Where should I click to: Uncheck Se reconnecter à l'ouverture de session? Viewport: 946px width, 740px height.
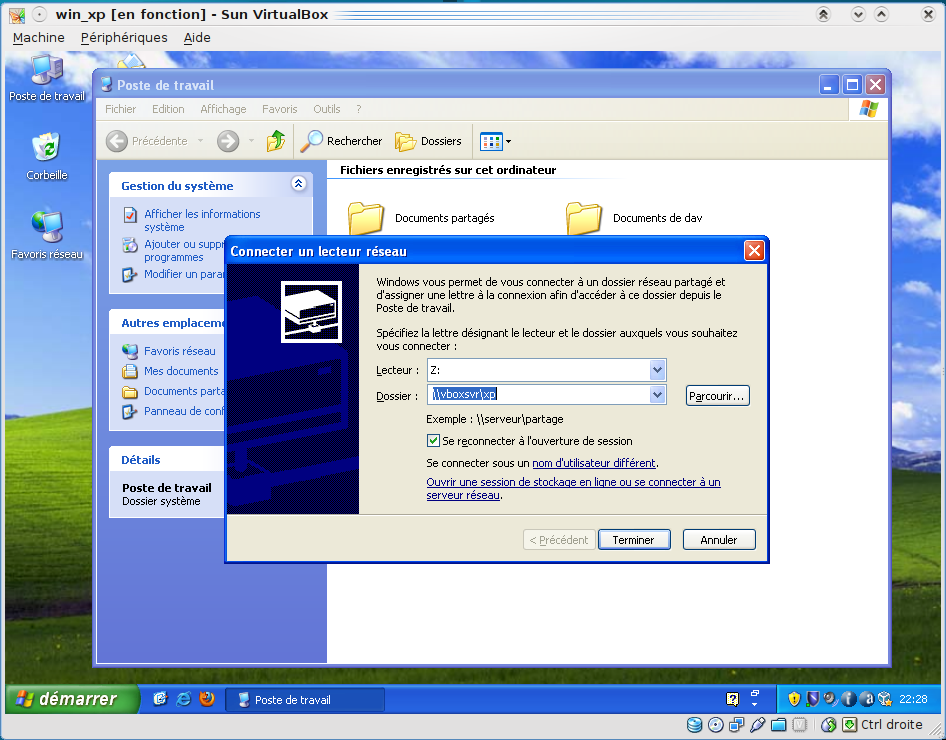433,441
